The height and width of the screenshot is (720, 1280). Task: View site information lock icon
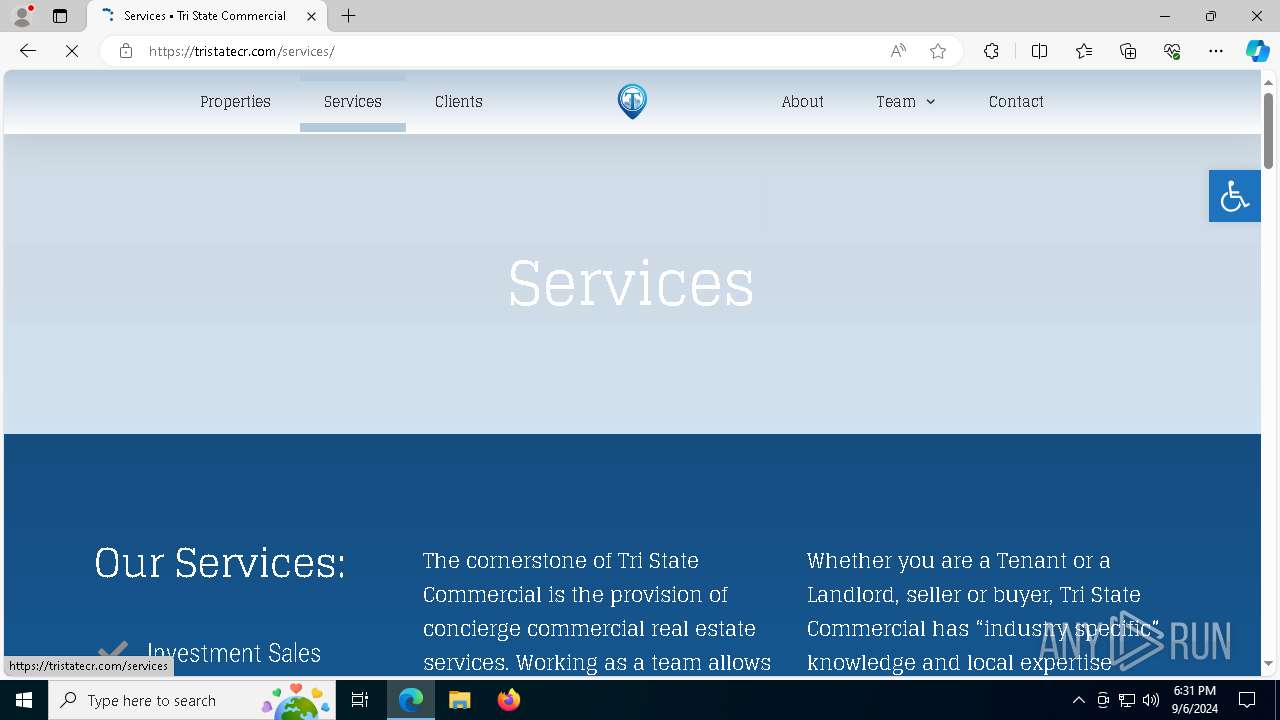126,51
